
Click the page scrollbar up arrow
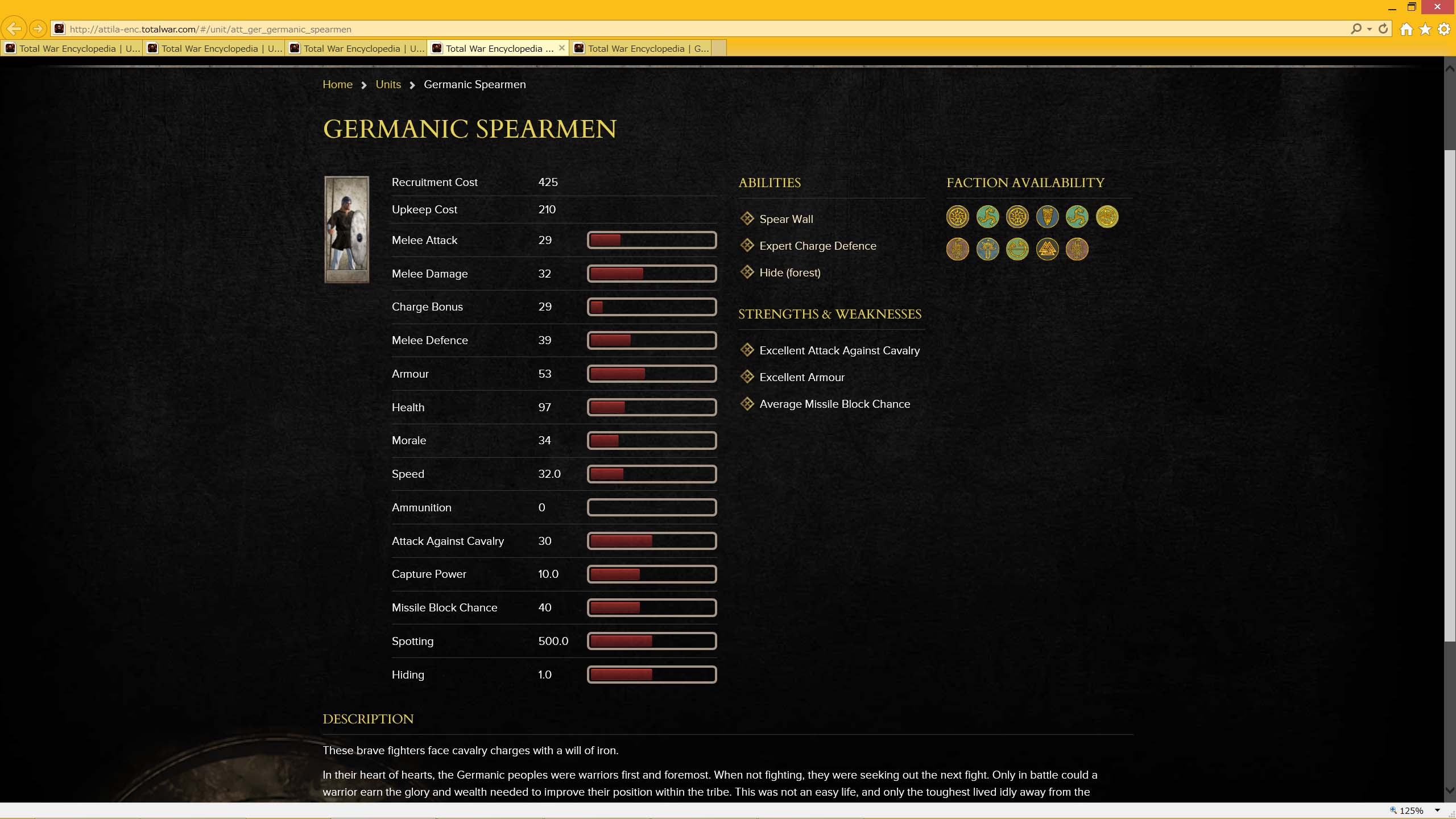(x=1450, y=68)
